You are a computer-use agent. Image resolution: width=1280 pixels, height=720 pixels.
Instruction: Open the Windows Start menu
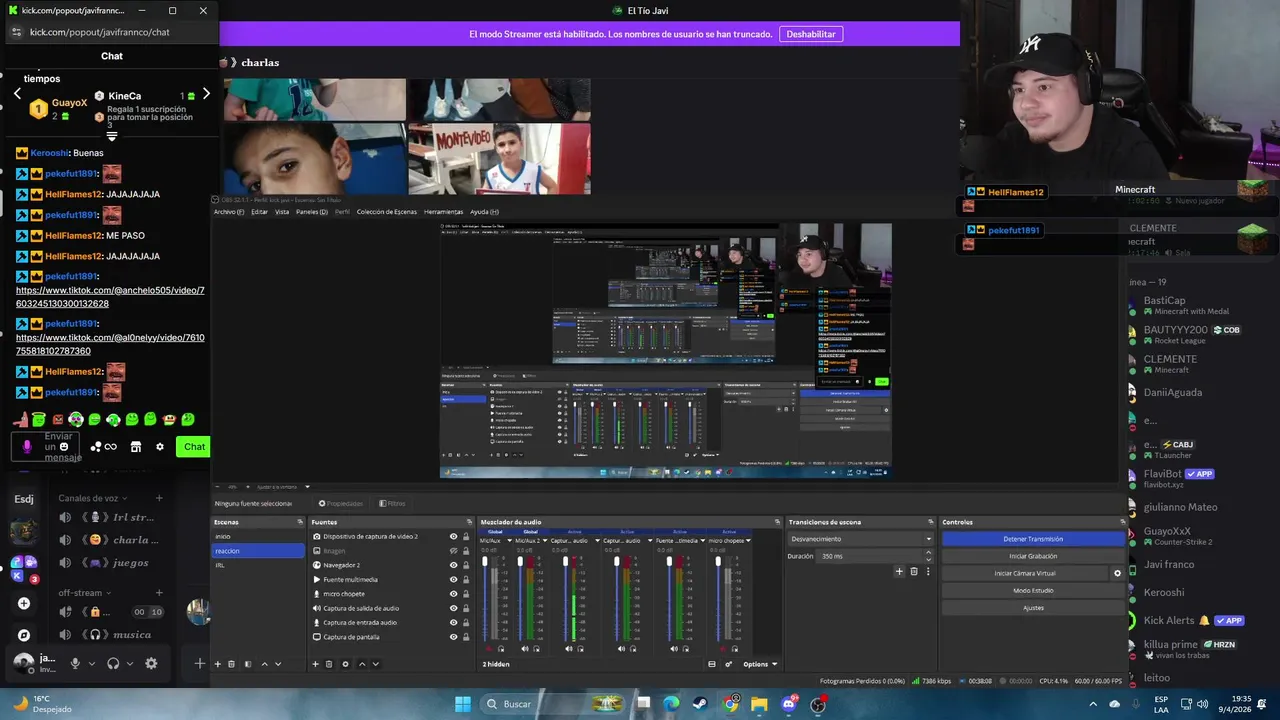(x=463, y=704)
